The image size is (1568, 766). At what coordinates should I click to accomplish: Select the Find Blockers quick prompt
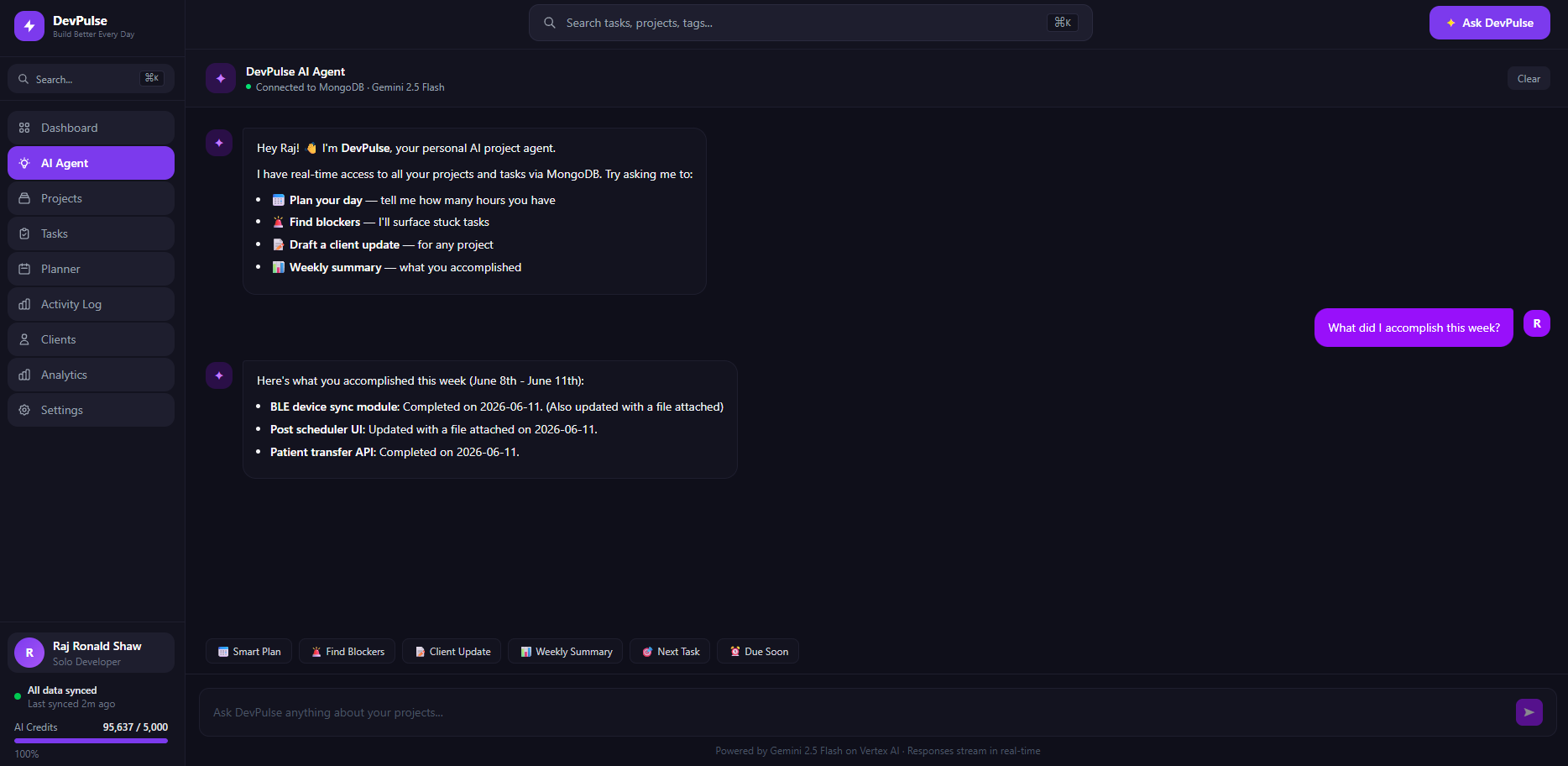pyautogui.click(x=348, y=652)
